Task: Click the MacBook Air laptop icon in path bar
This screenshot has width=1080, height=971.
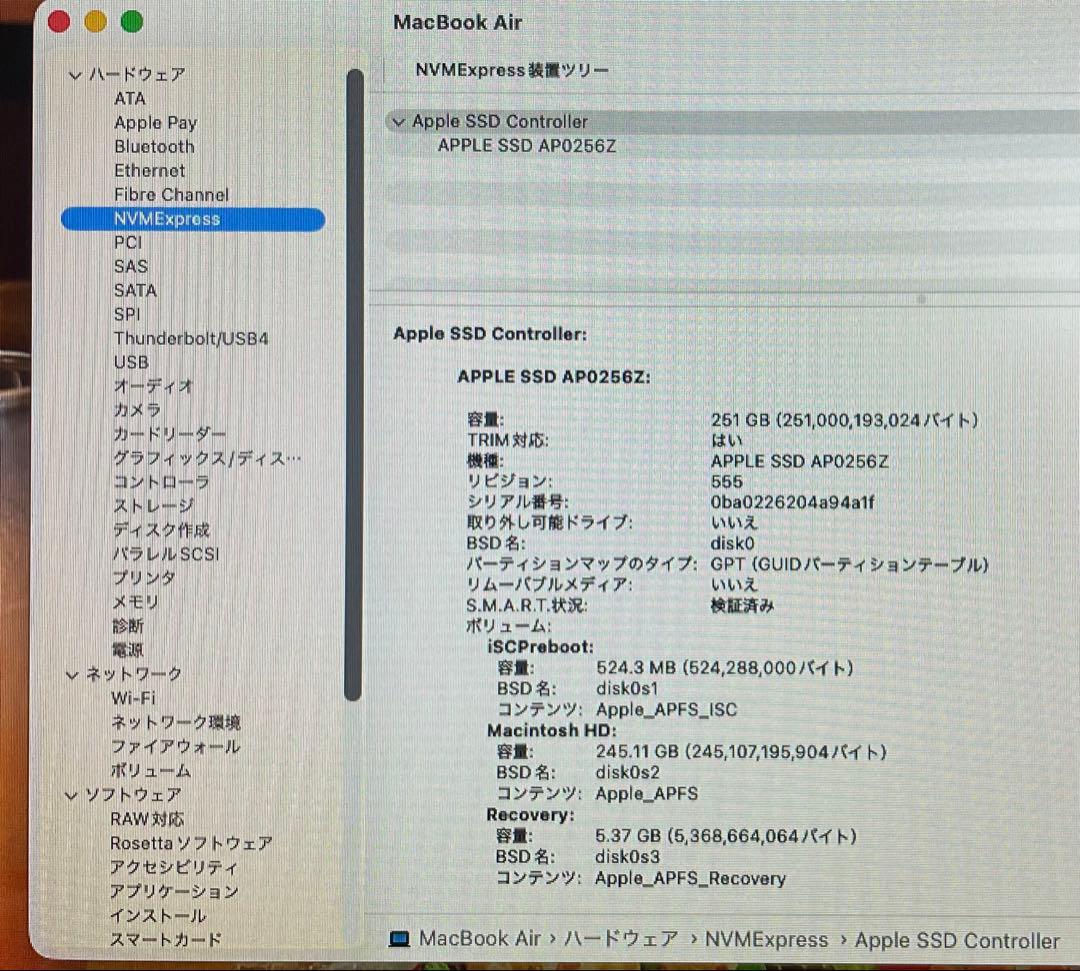Action: [x=399, y=939]
